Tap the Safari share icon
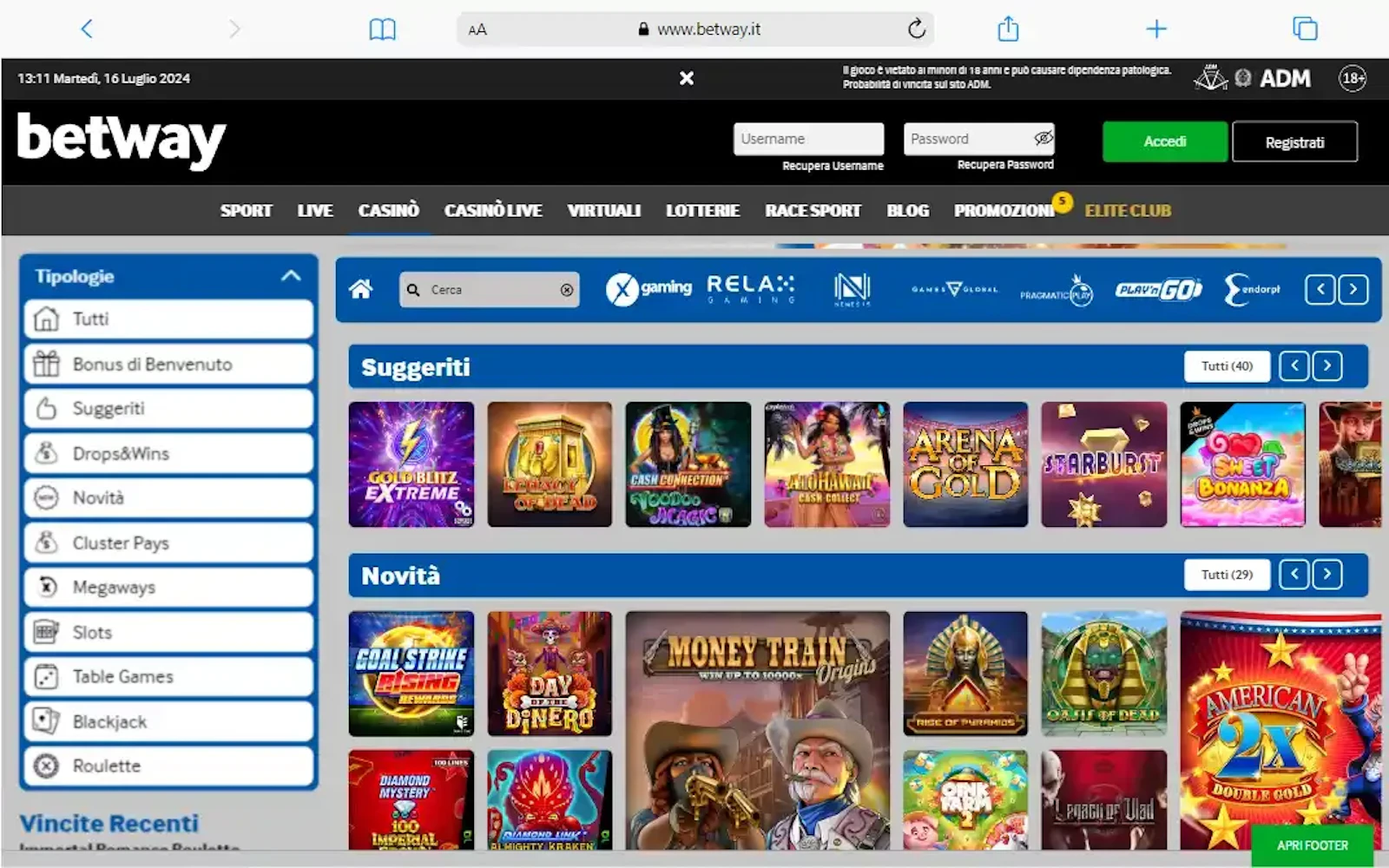1389x868 pixels. [1008, 30]
